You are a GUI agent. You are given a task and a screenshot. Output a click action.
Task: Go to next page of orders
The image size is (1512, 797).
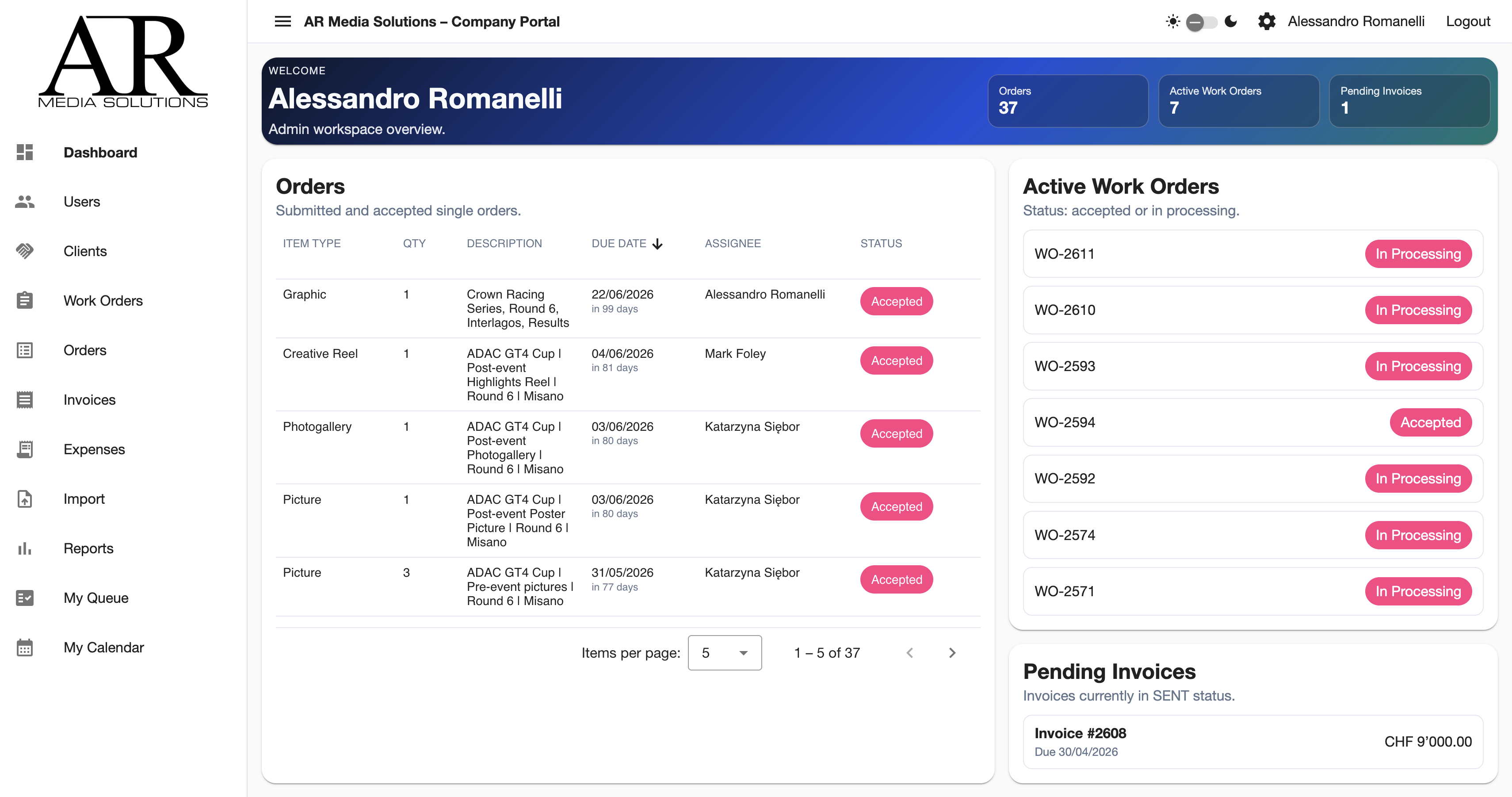point(952,652)
